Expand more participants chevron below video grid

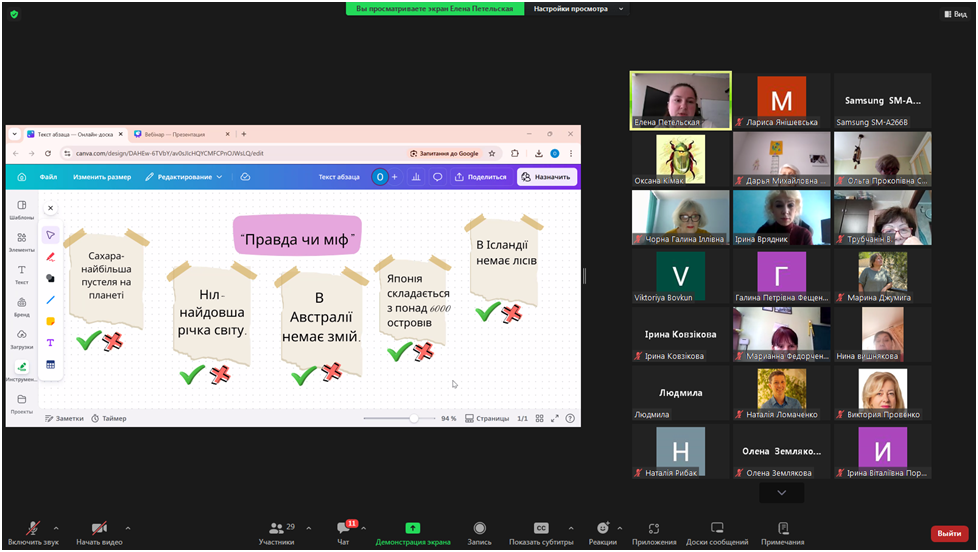coord(781,492)
